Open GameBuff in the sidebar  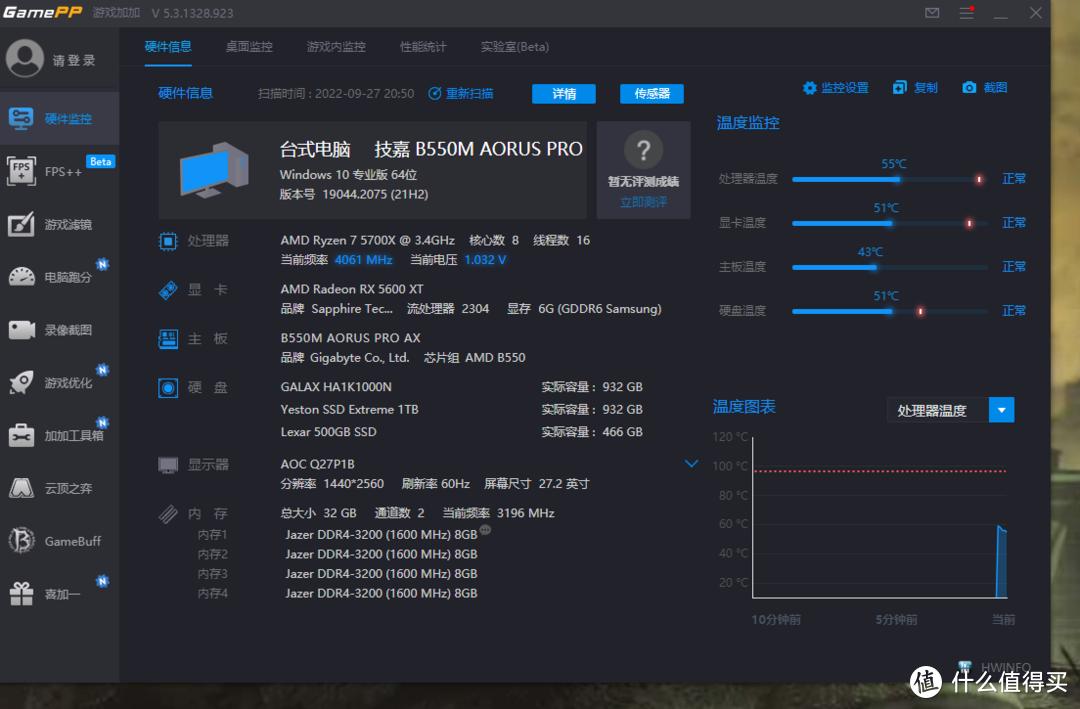59,541
